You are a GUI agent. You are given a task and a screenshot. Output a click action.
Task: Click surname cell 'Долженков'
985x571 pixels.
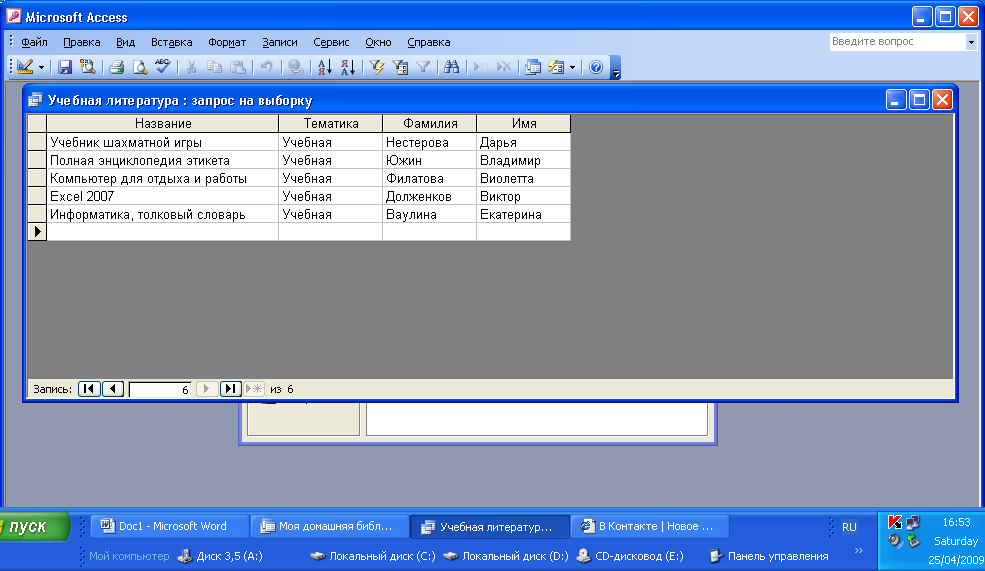point(430,196)
